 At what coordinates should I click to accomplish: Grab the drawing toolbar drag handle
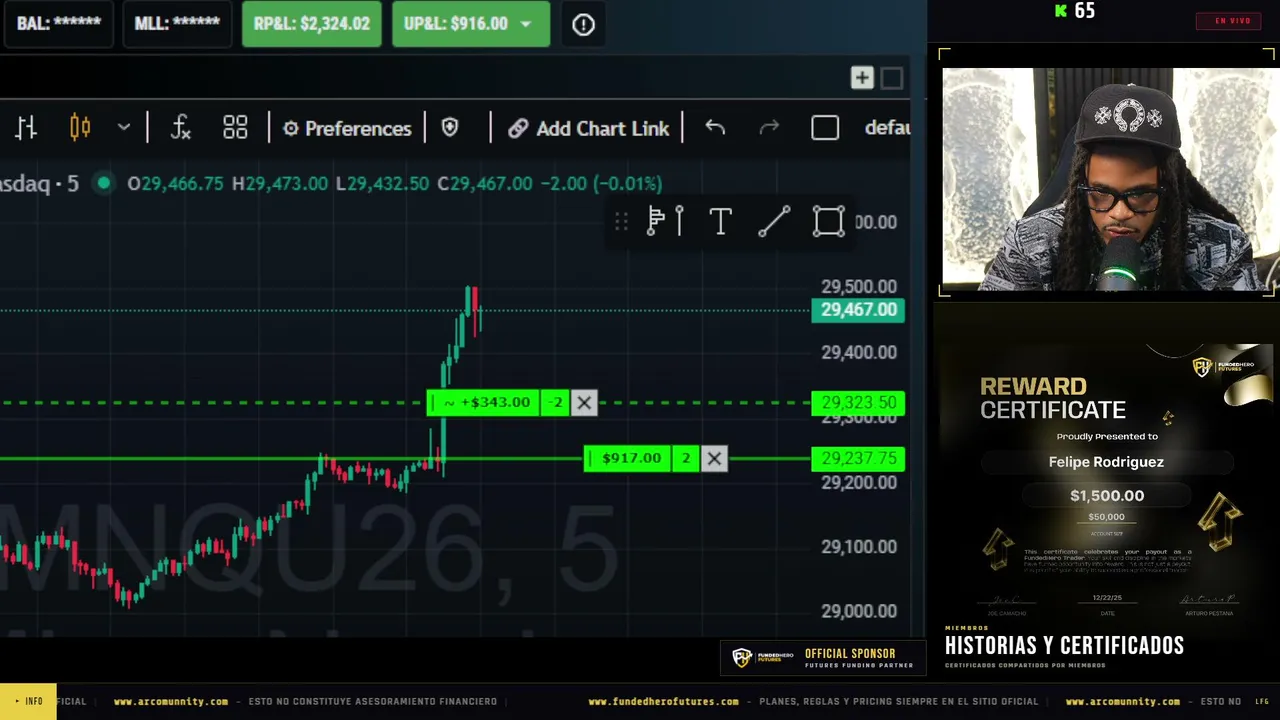[x=621, y=221]
